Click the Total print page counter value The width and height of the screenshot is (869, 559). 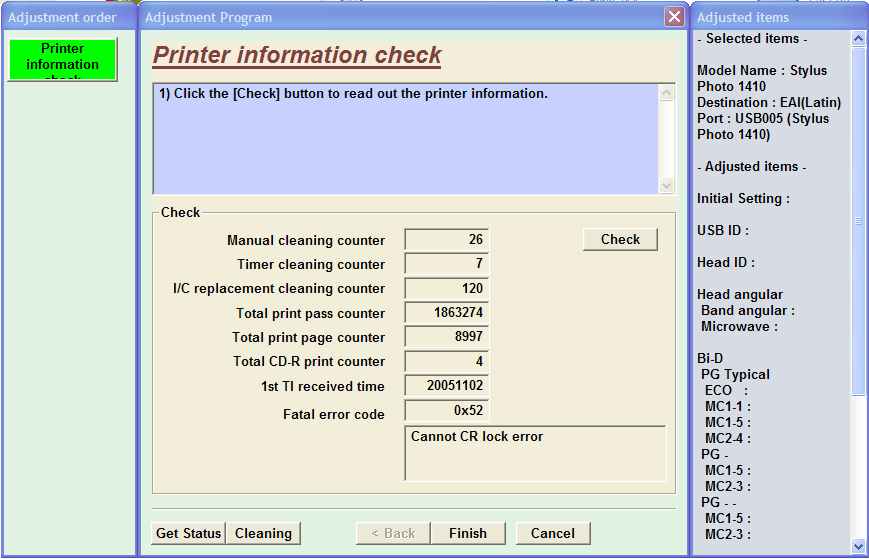(447, 336)
